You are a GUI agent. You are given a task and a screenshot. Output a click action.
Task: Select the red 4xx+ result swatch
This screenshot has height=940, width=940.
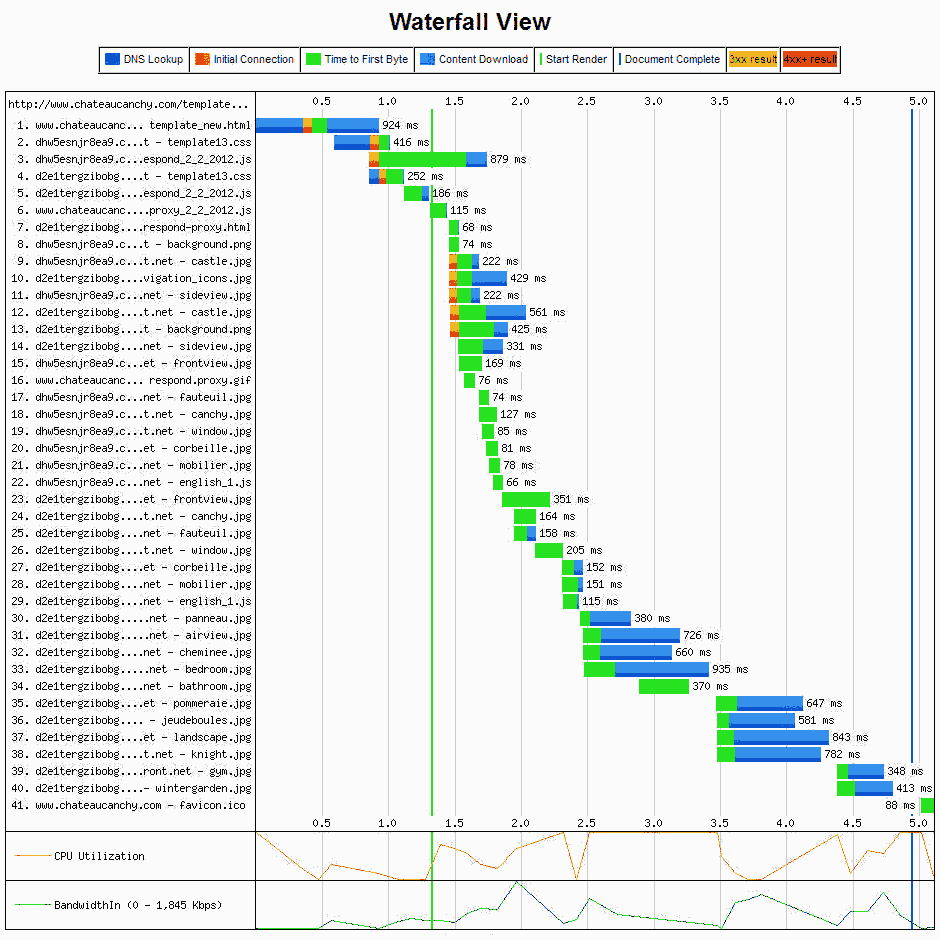[x=810, y=60]
